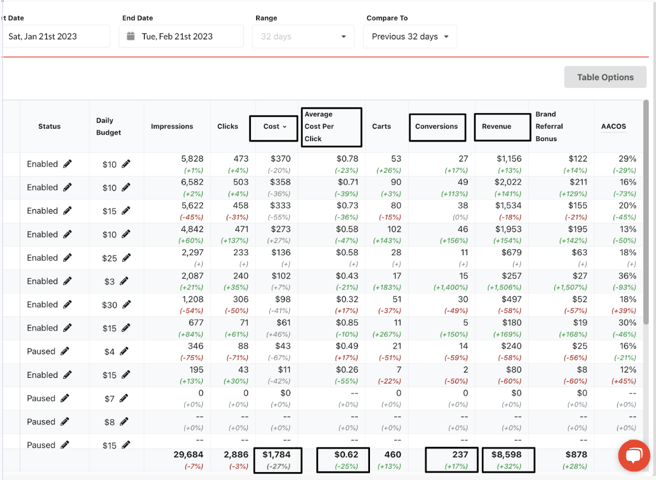Sort by the Cost column header
This screenshot has width=656, height=480.
click(274, 126)
